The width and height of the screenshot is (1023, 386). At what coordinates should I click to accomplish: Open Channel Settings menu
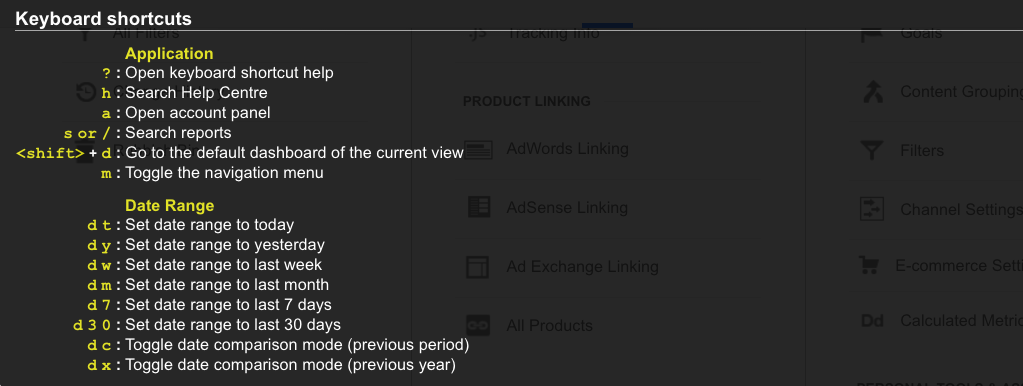point(962,209)
